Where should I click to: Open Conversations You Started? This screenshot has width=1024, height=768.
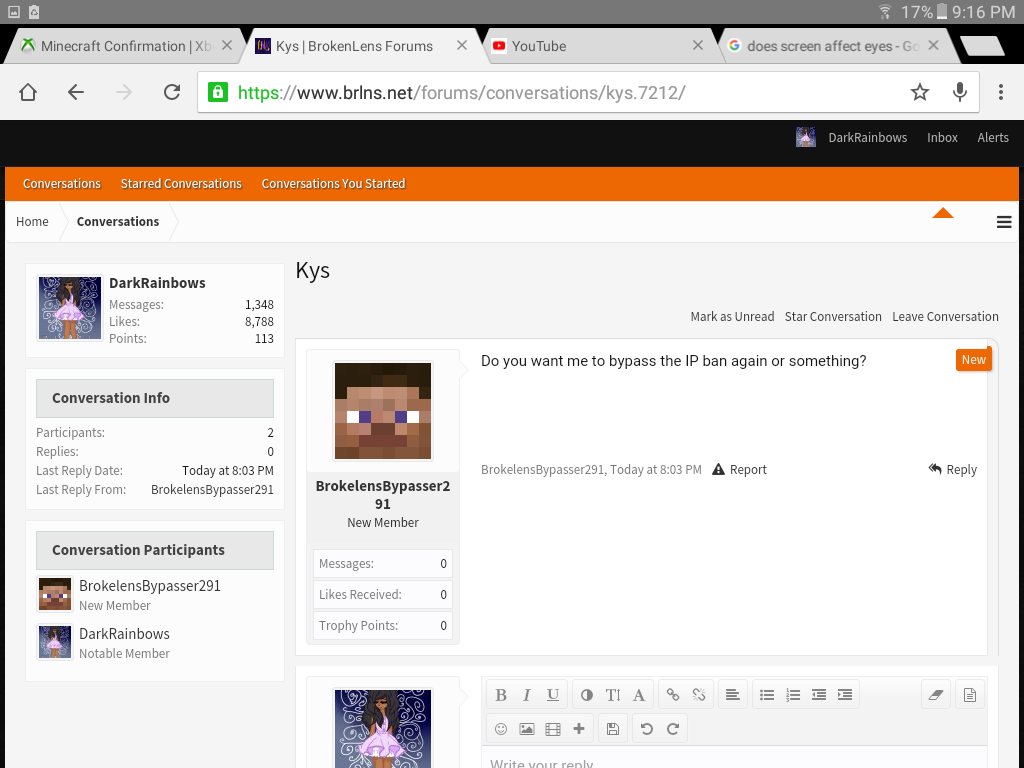334,184
